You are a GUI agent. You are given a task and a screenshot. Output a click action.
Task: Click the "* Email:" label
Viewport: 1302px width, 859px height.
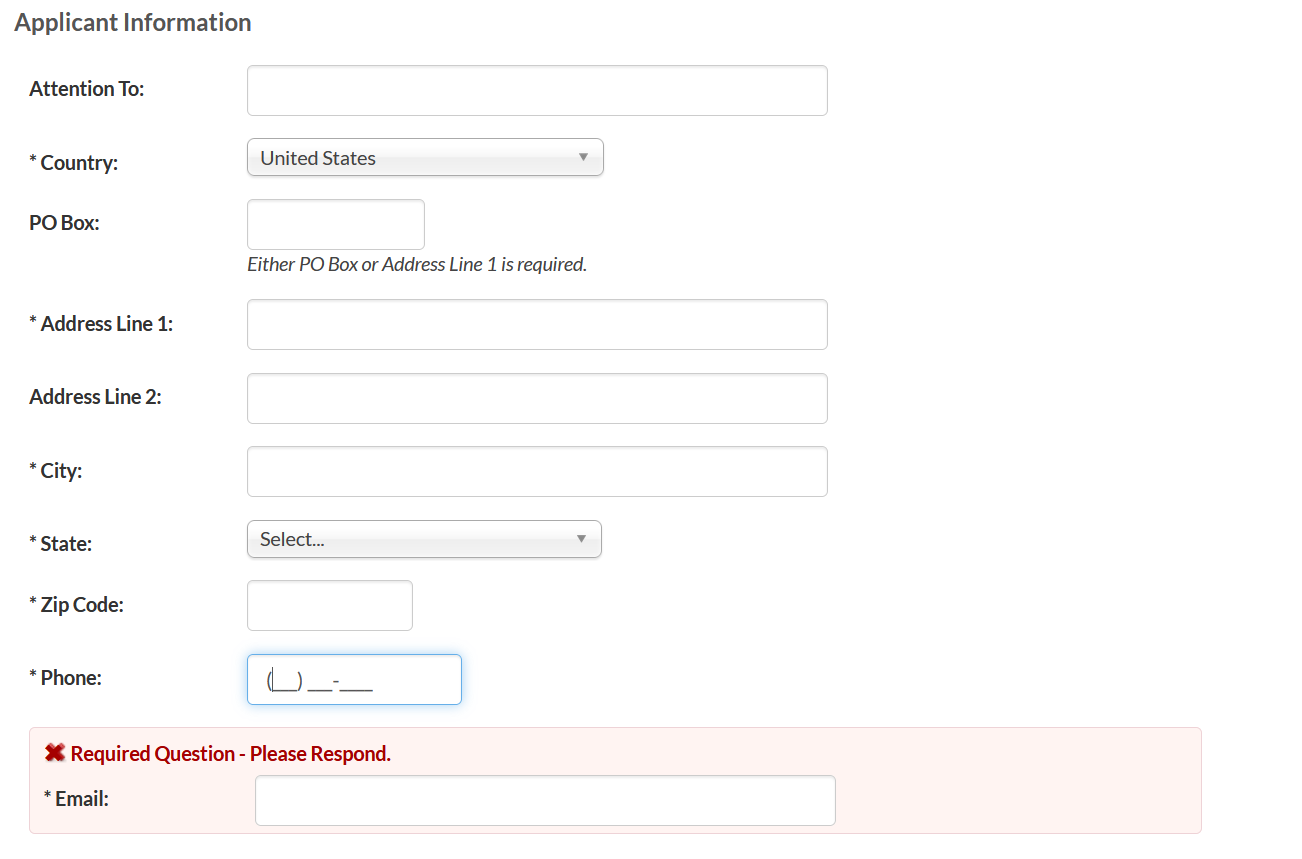[x=76, y=799]
